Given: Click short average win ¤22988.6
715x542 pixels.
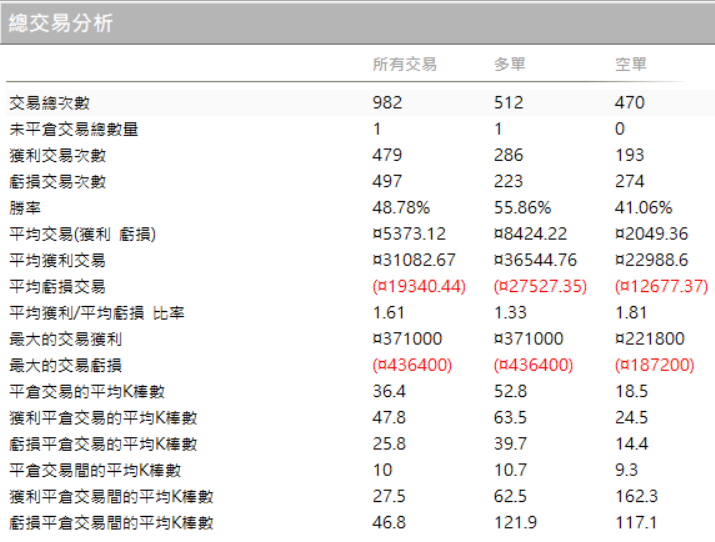Looking at the screenshot, I should tap(652, 260).
